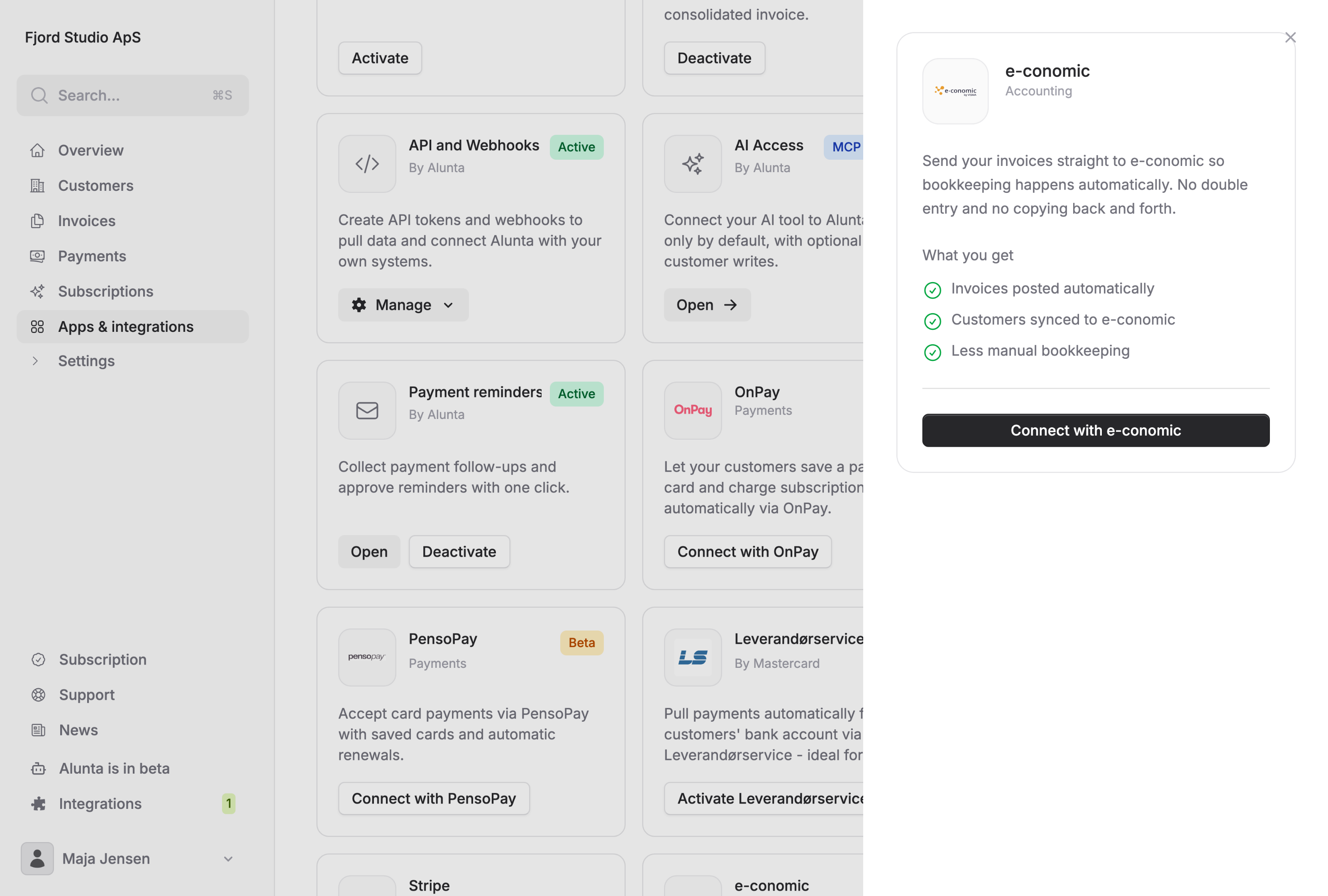Click Activate Leverandørservice button

(764, 799)
